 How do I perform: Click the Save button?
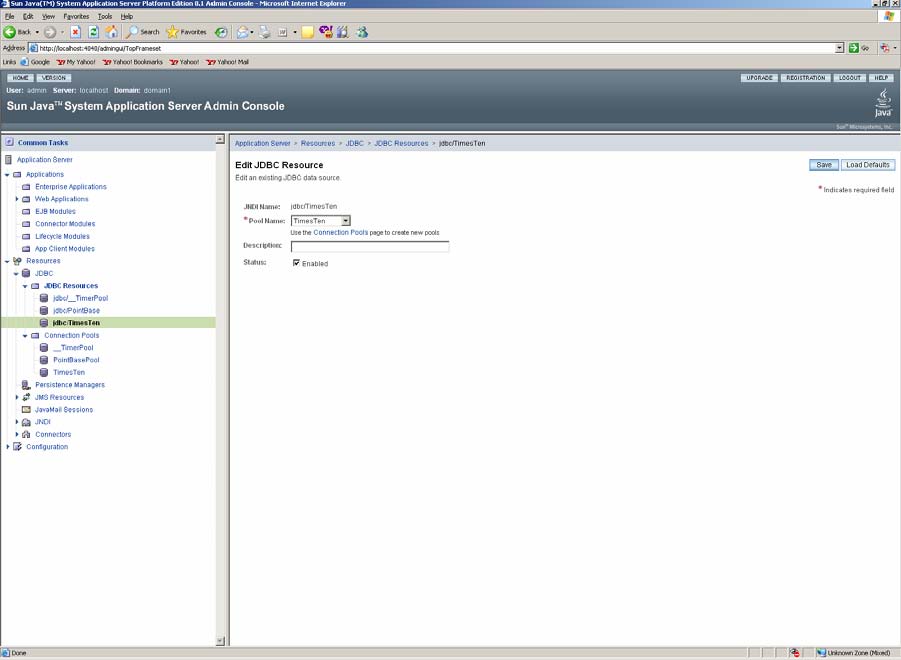[824, 165]
